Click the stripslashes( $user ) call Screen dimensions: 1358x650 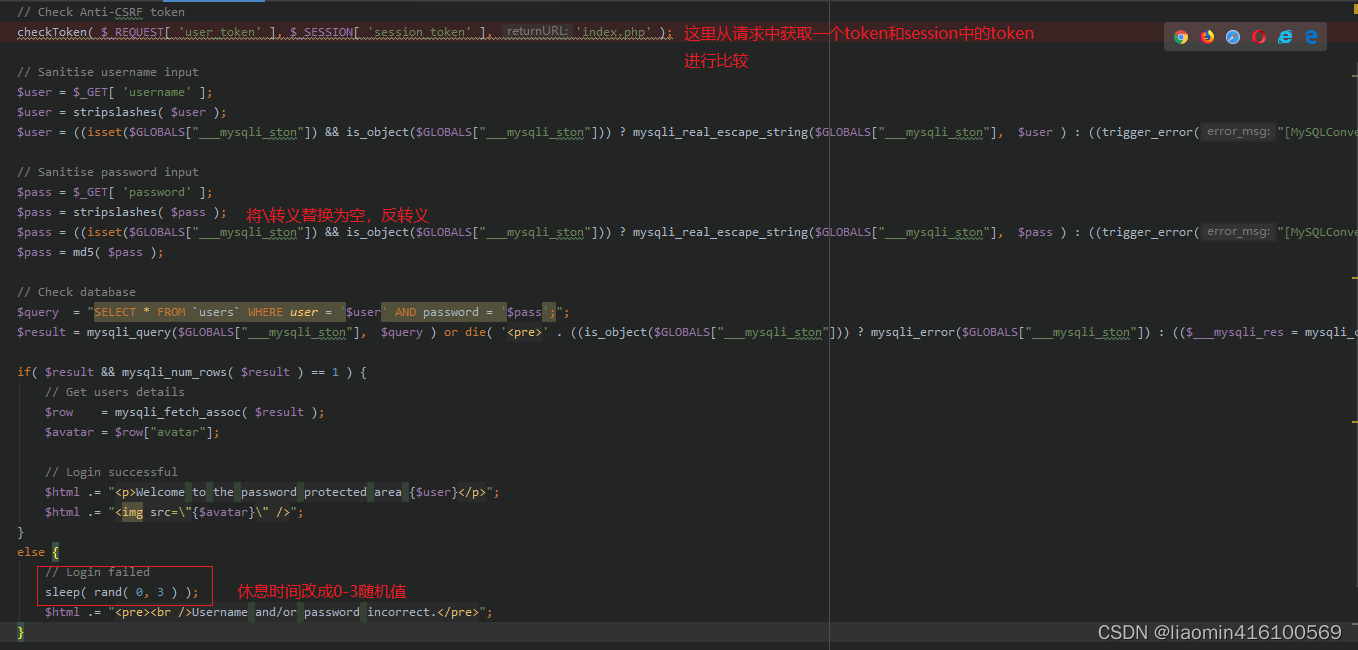[x=146, y=112]
